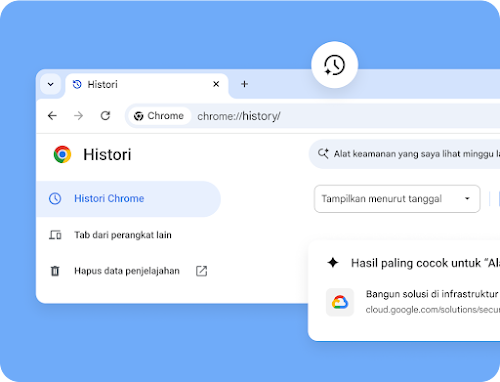Go back with the back arrow
This screenshot has height=382, width=500.
52,116
